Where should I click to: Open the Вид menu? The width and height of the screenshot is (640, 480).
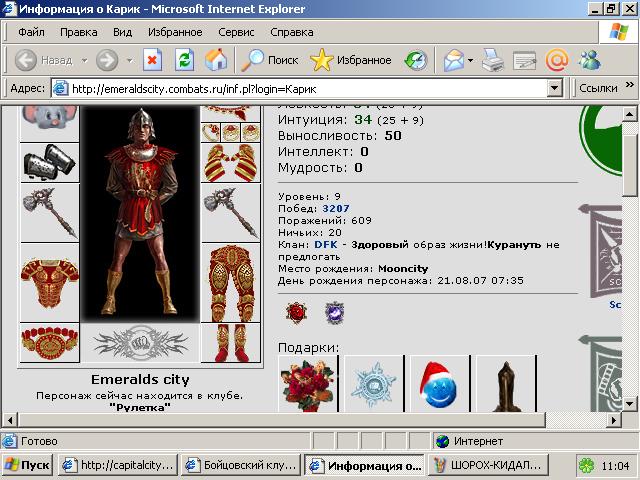(122, 32)
